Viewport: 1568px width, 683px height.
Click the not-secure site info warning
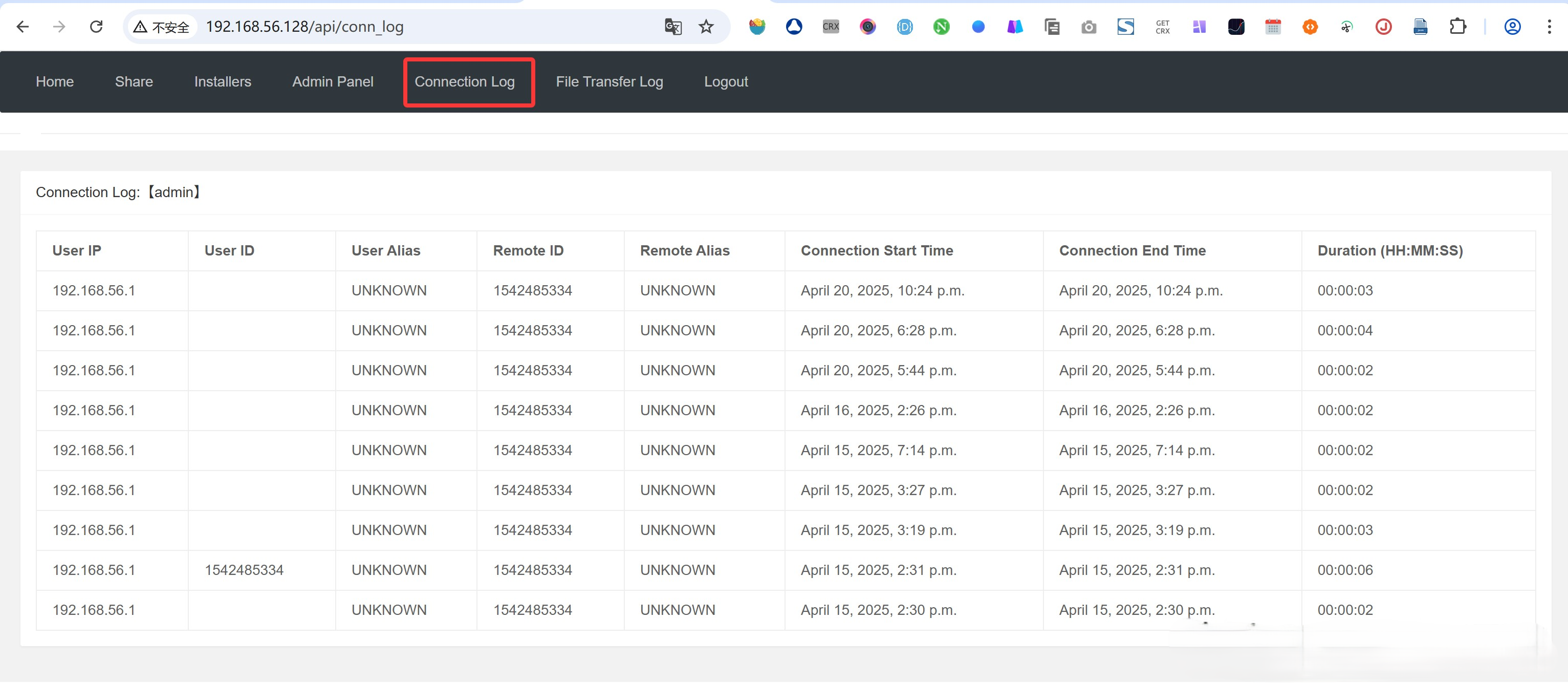click(x=162, y=27)
